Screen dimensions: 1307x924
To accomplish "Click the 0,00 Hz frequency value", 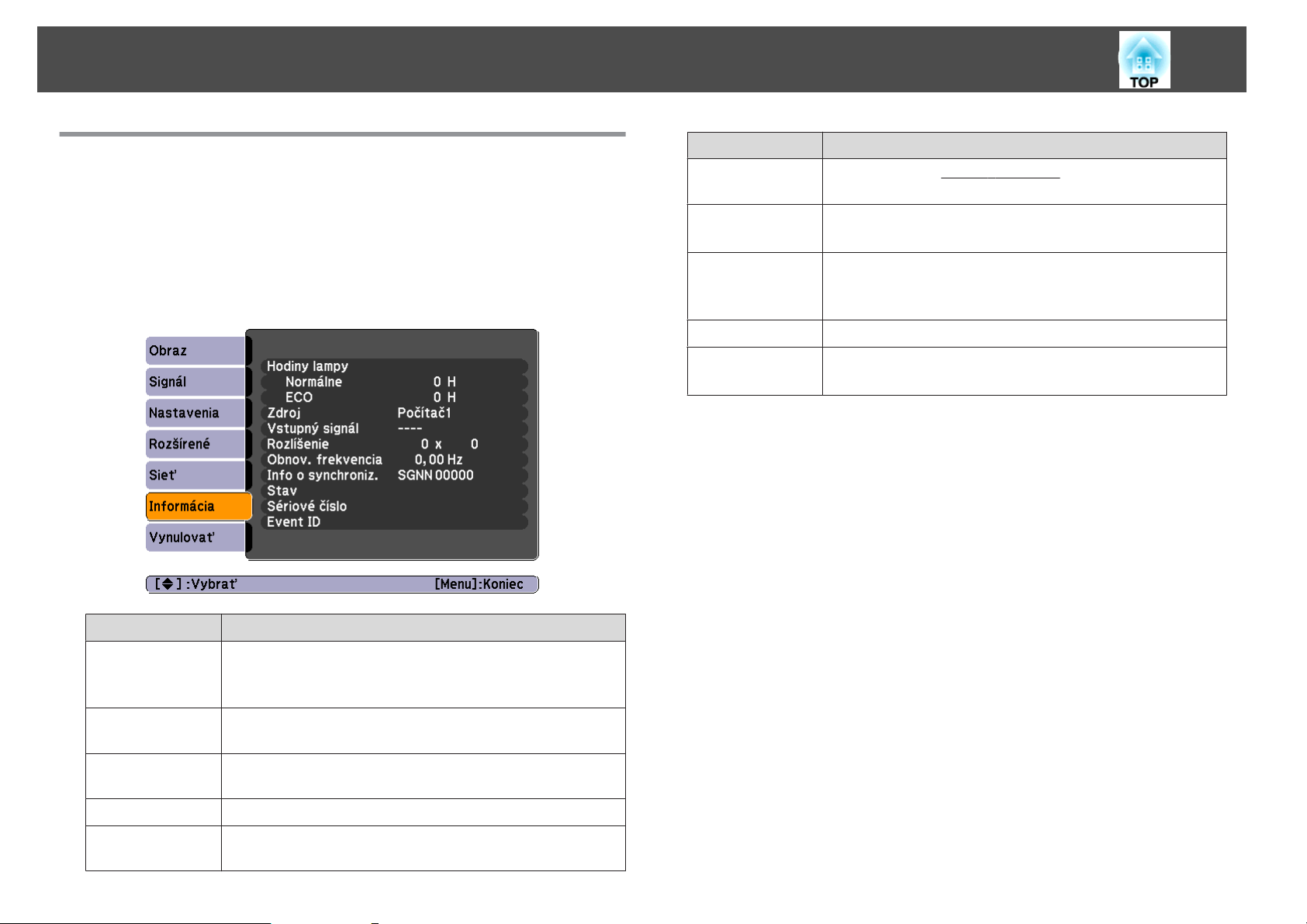I will point(438,459).
